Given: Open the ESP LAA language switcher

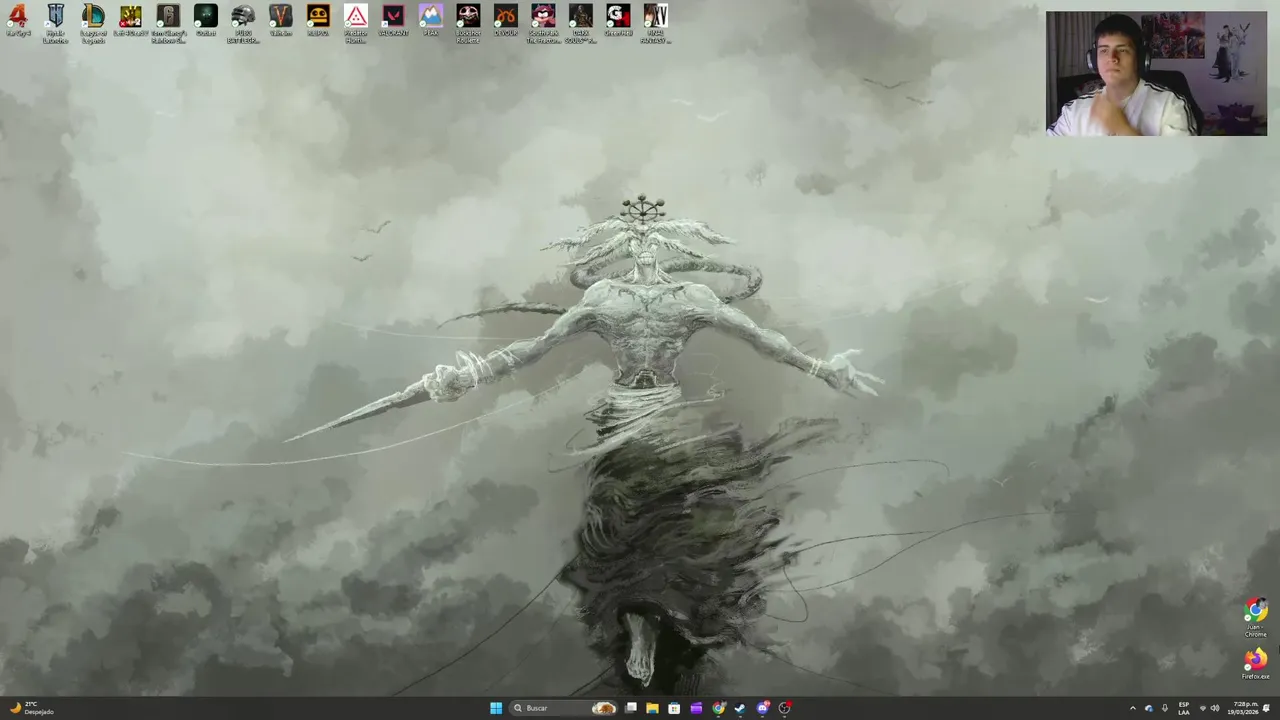Looking at the screenshot, I should tap(1184, 708).
